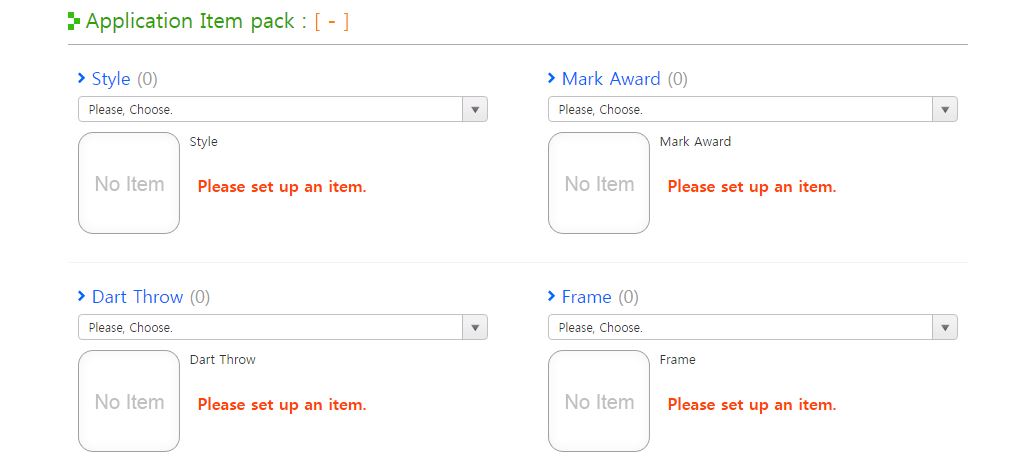The width and height of the screenshot is (1016, 465).
Task: Click the Dart Throw section heading link
Action: pyautogui.click(x=137, y=297)
